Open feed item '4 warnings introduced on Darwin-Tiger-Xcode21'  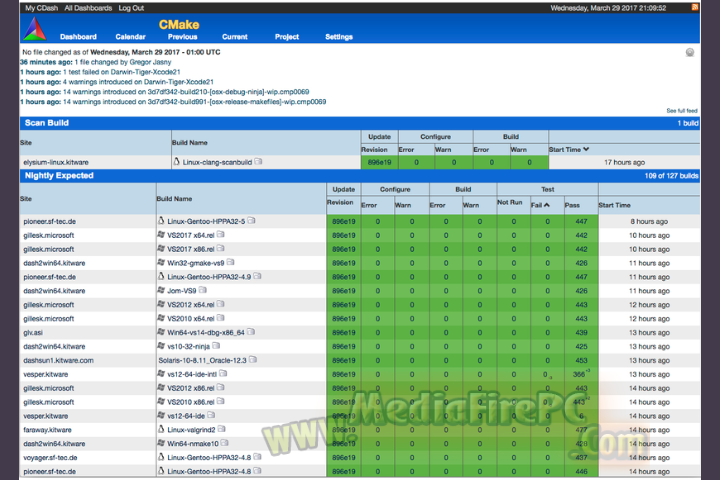coord(138,82)
